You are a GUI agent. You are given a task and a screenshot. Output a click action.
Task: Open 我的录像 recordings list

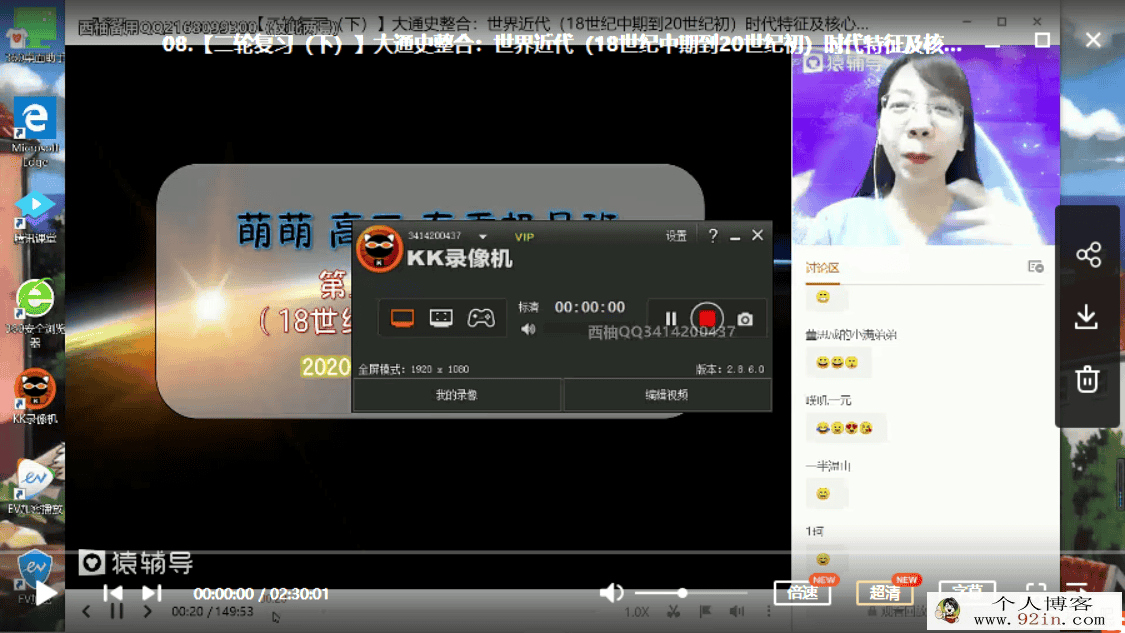456,395
